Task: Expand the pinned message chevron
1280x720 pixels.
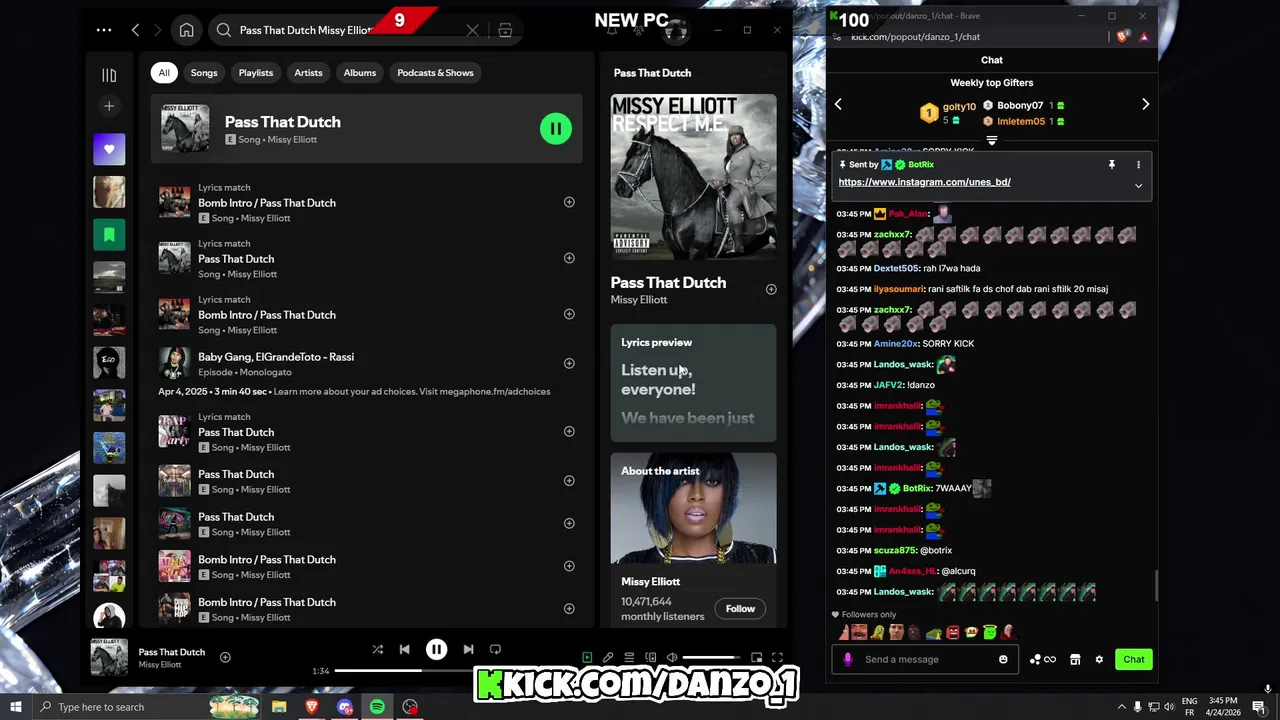Action: point(1138,186)
